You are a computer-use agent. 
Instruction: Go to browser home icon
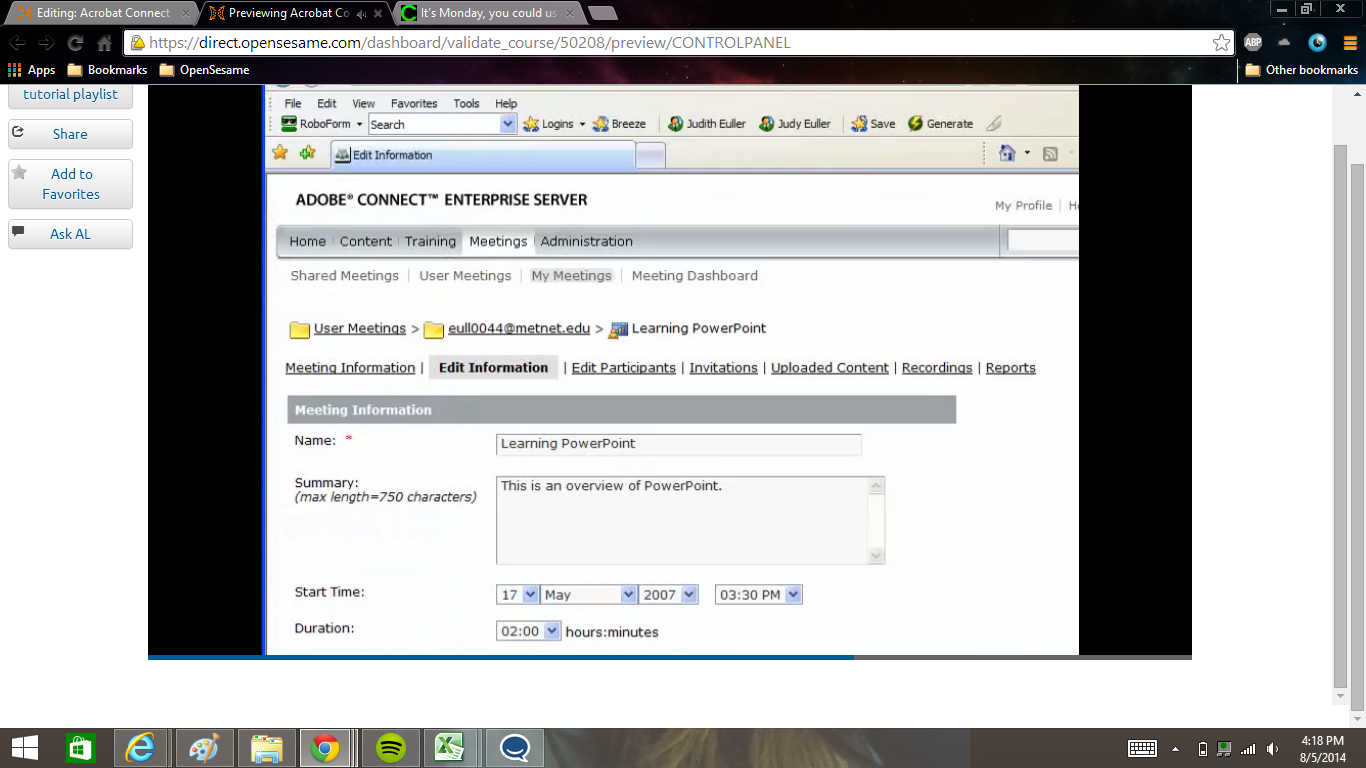tap(104, 43)
